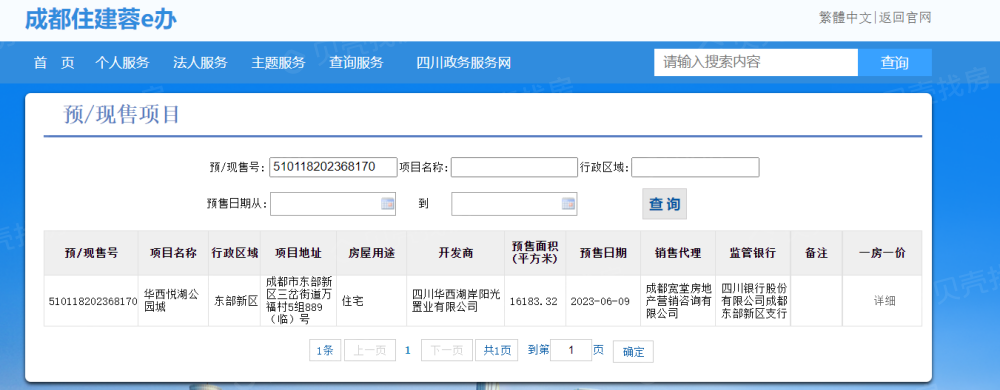The height and width of the screenshot is (390, 1000).
Task: Click the 监管银行 column header
Action: click(x=753, y=253)
